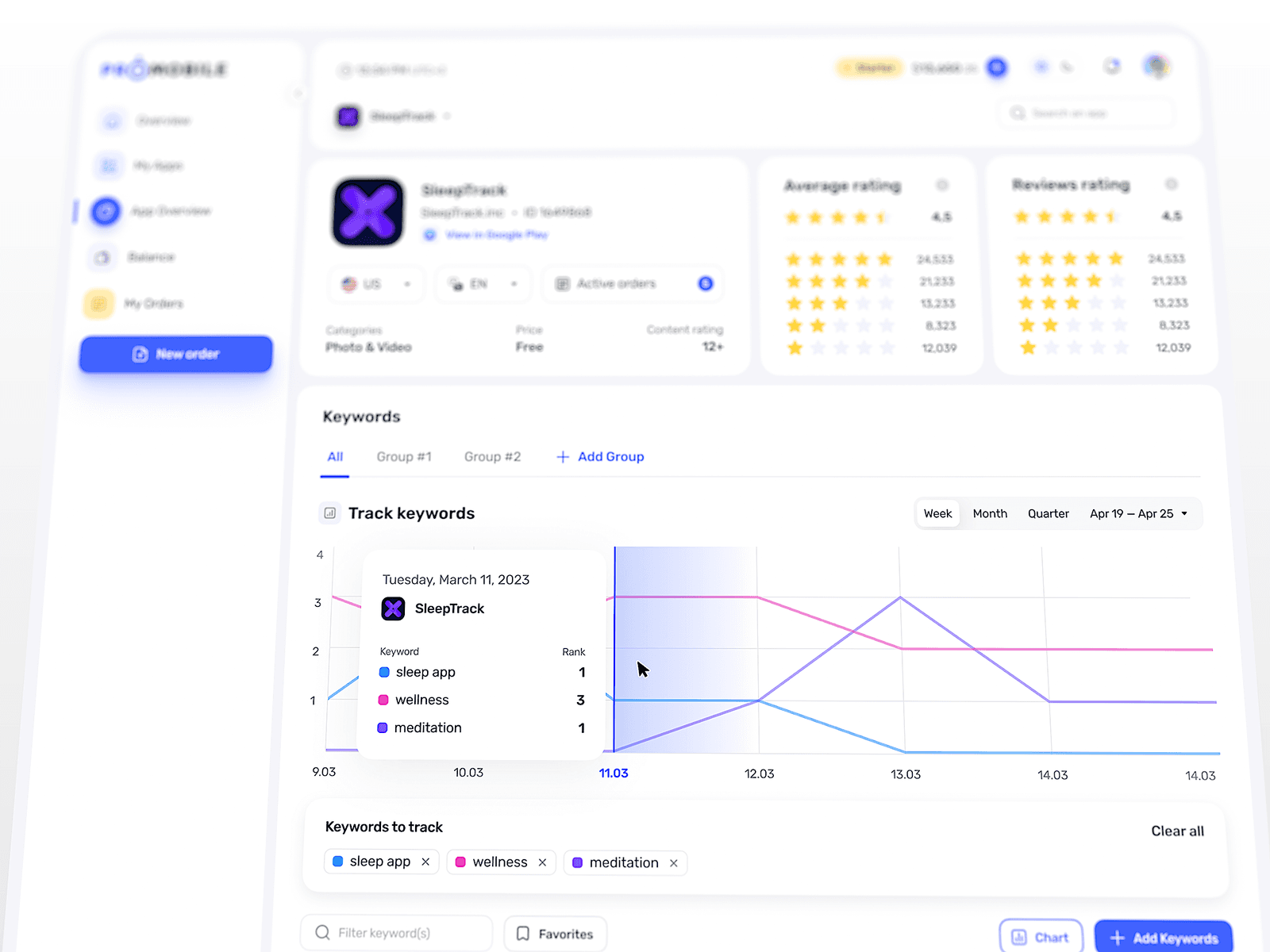1270x952 pixels.
Task: Switch to the Chart view button
Action: [1041, 938]
